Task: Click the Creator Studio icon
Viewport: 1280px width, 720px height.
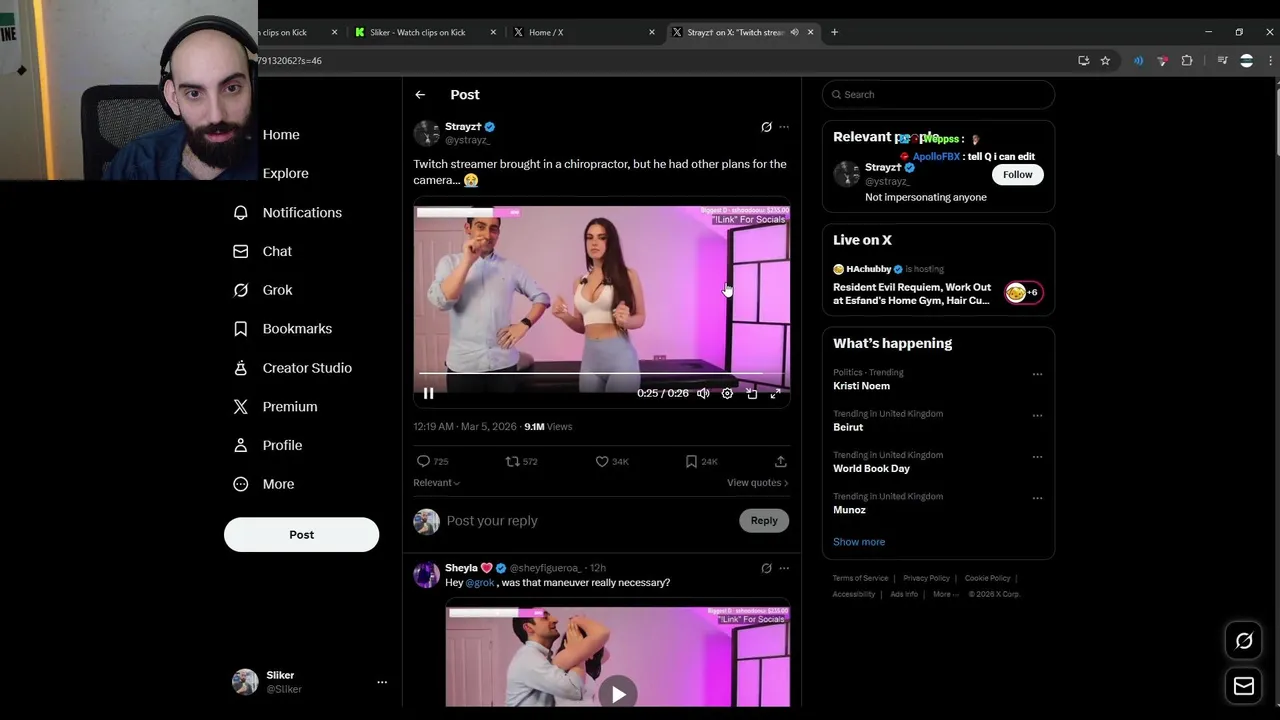Action: click(x=240, y=368)
